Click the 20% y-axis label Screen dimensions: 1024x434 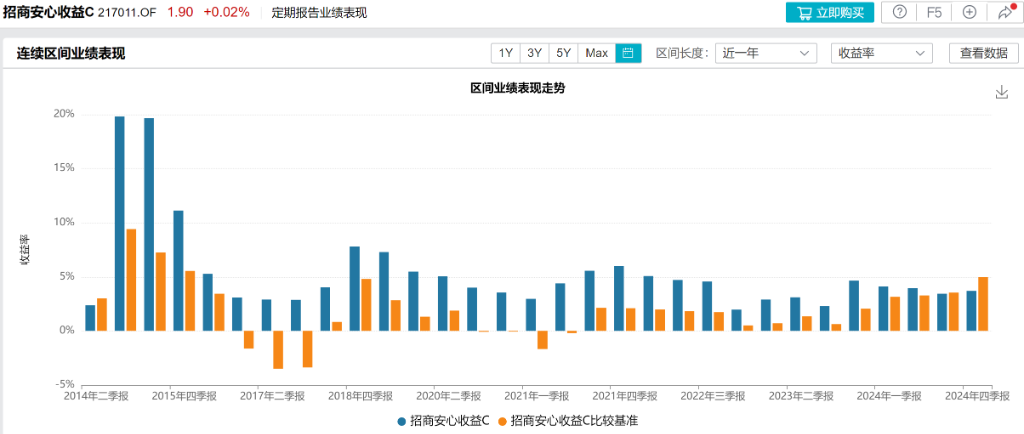(66, 114)
